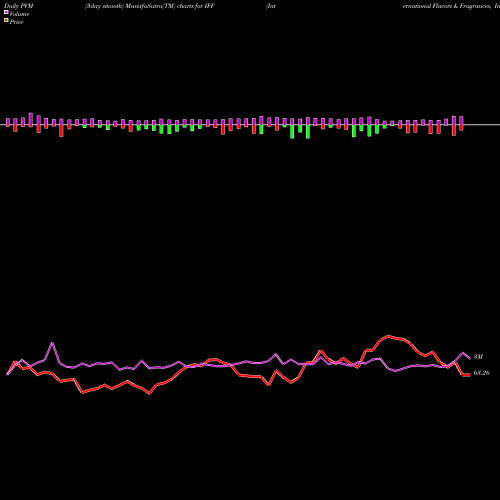Click the Price legend label
Image resolution: width=500 pixels, height=500 pixels.
coord(16,22)
